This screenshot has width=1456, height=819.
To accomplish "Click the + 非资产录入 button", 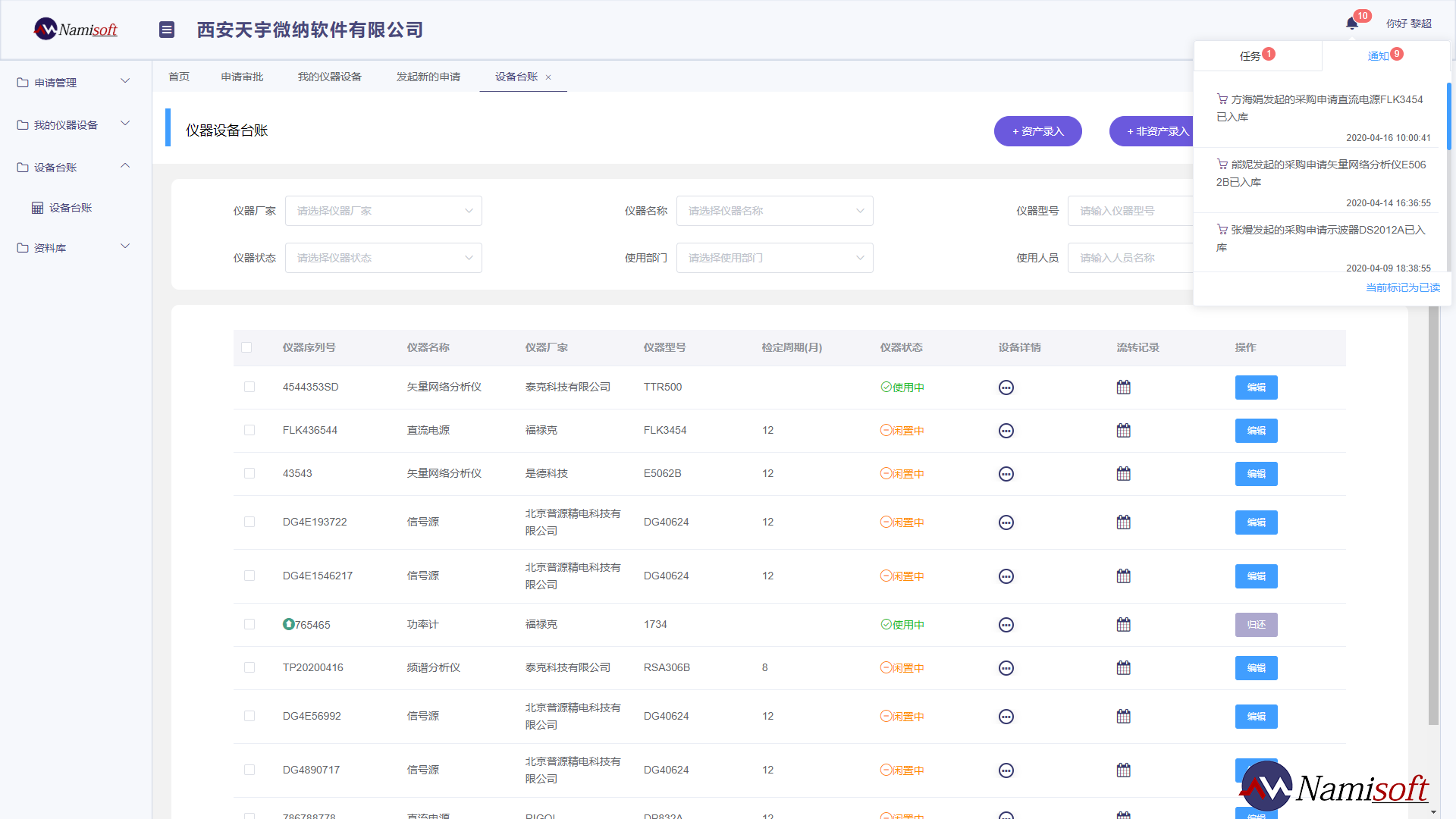I will (x=1151, y=131).
